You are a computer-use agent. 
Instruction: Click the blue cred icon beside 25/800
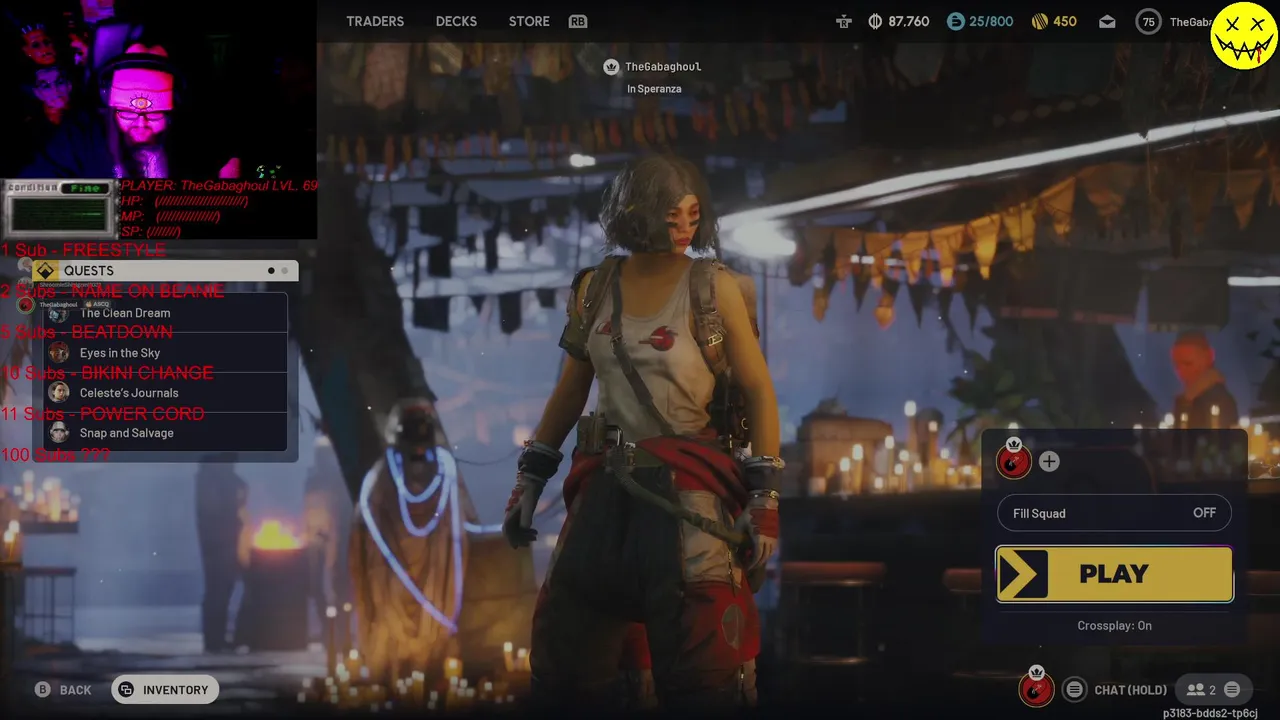point(956,21)
